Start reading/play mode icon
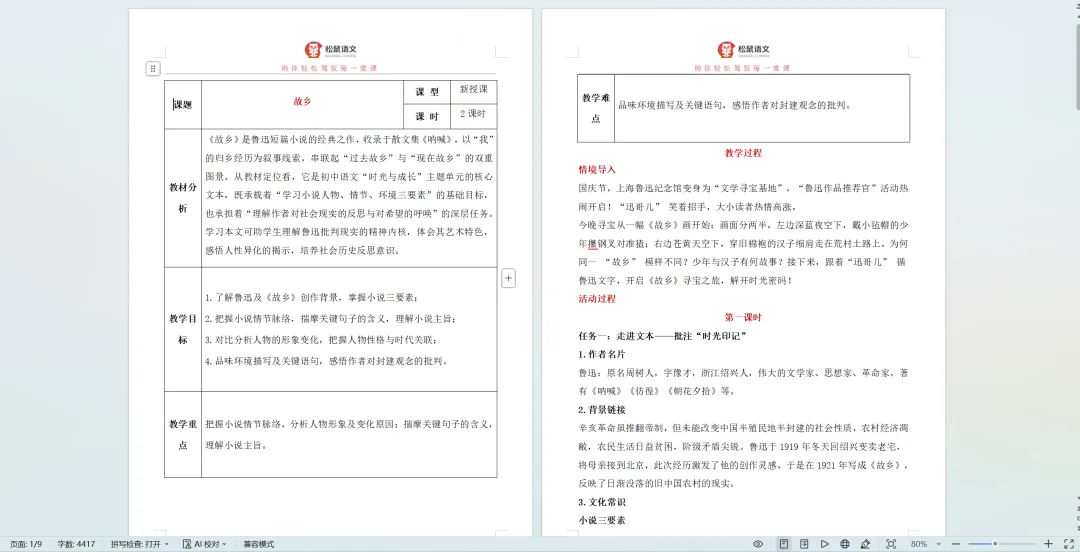Viewport: 1080px width, 552px height. point(824,544)
